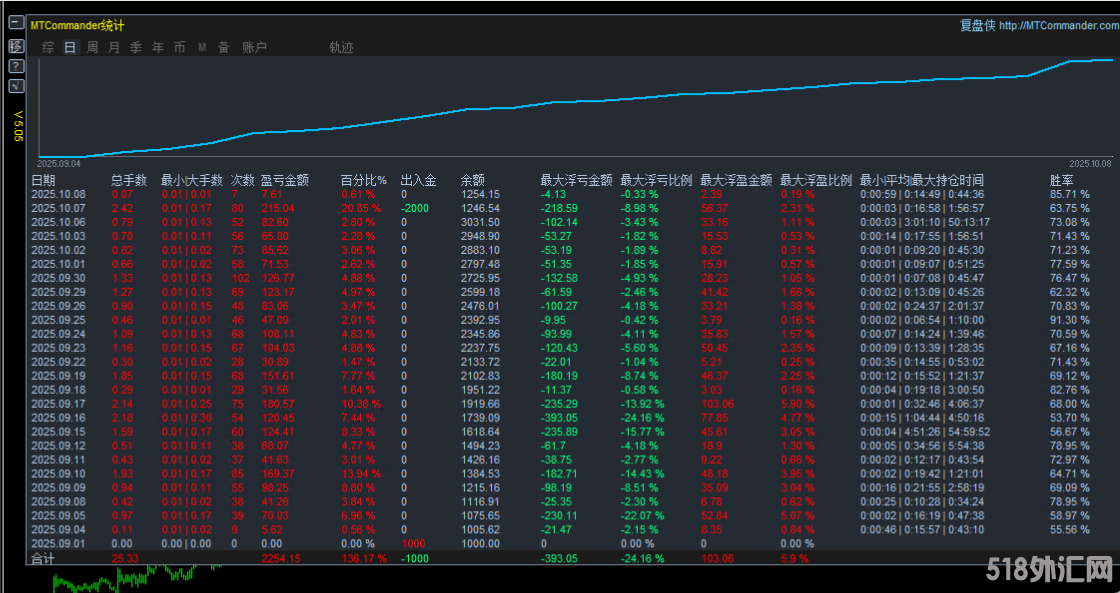Select the 年 yearly tab
The image size is (1120, 593).
click(158, 47)
